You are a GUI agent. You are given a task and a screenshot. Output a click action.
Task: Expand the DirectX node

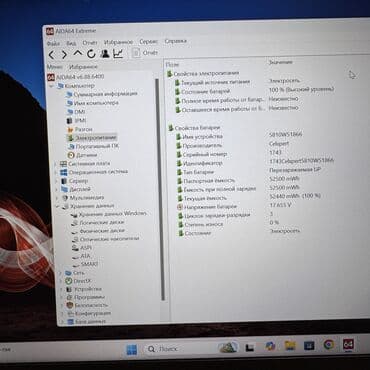coord(61,281)
